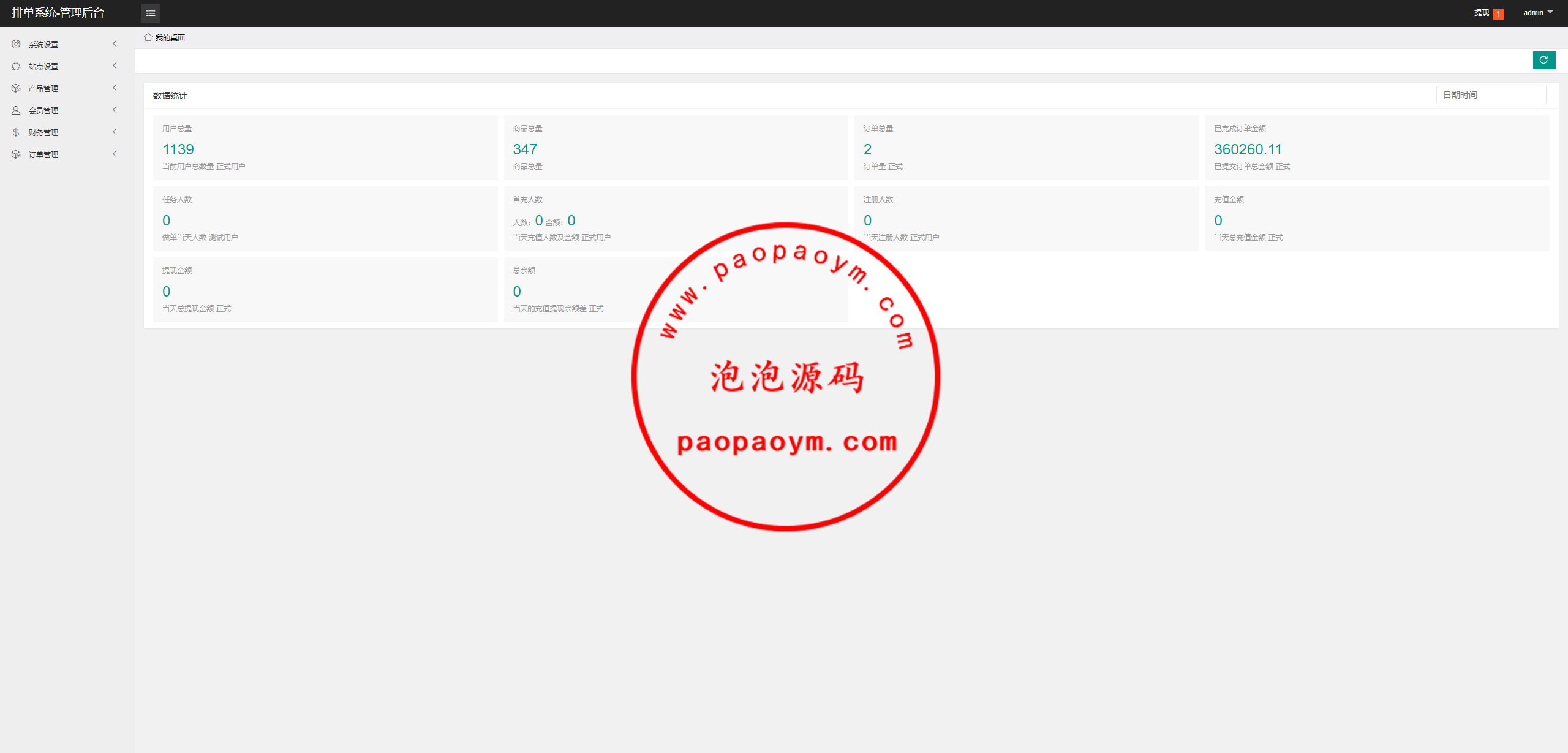Expand the 系统设置 chevron arrow
This screenshot has width=1568, height=753.
click(x=115, y=44)
